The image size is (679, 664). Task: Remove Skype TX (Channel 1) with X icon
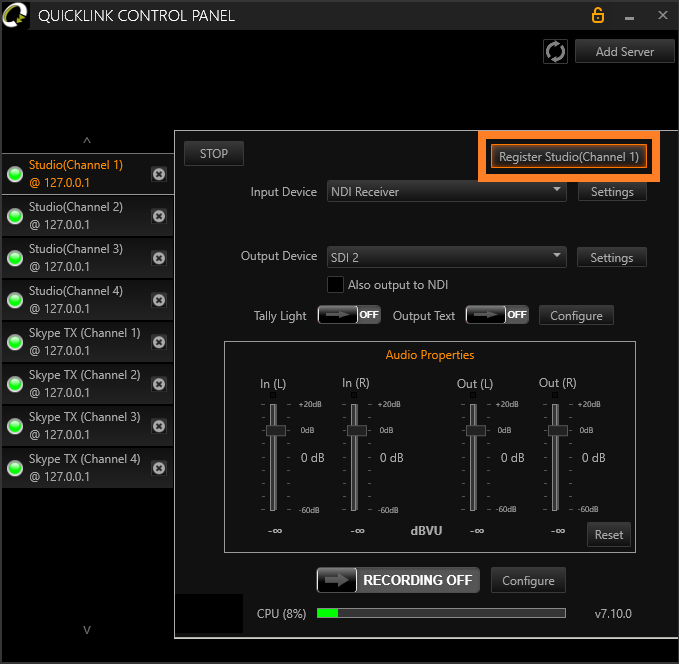point(159,342)
